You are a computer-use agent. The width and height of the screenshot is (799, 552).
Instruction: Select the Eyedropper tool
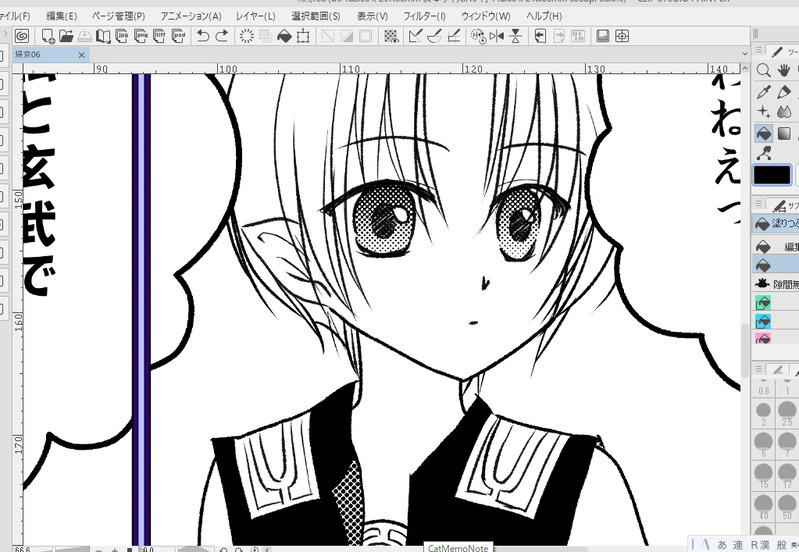[763, 91]
